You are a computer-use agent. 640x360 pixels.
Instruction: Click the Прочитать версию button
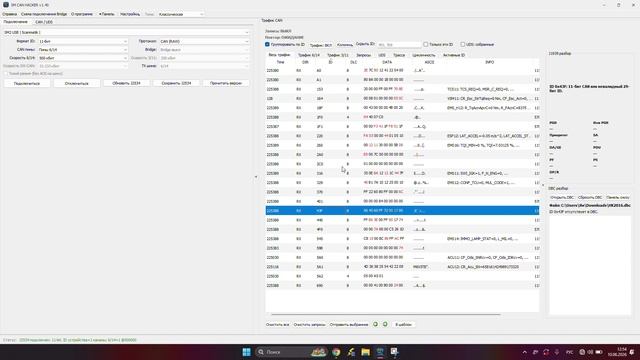coord(226,83)
